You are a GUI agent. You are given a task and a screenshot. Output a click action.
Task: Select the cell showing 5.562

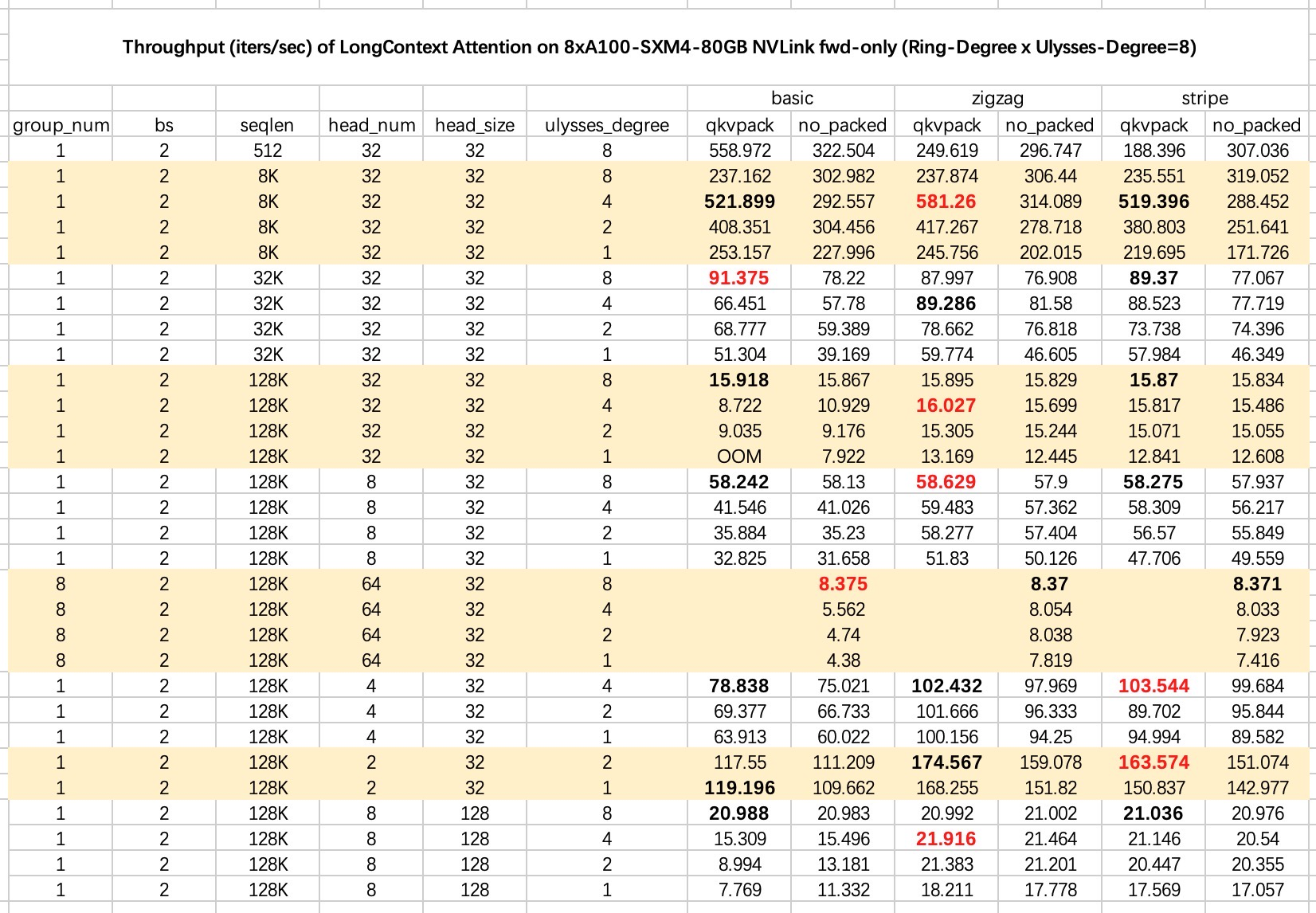843,609
